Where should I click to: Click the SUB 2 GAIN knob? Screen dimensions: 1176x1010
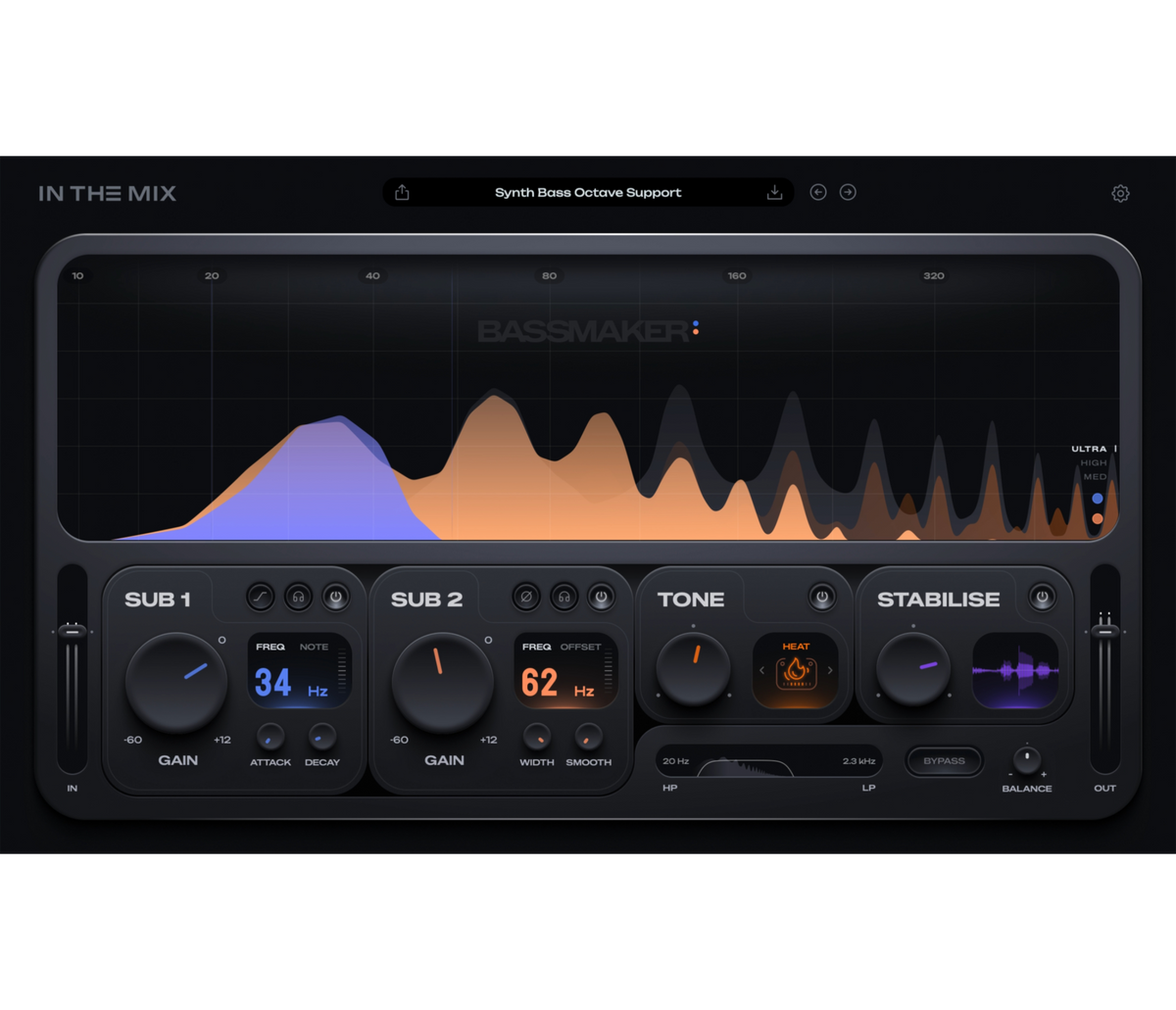[443, 683]
